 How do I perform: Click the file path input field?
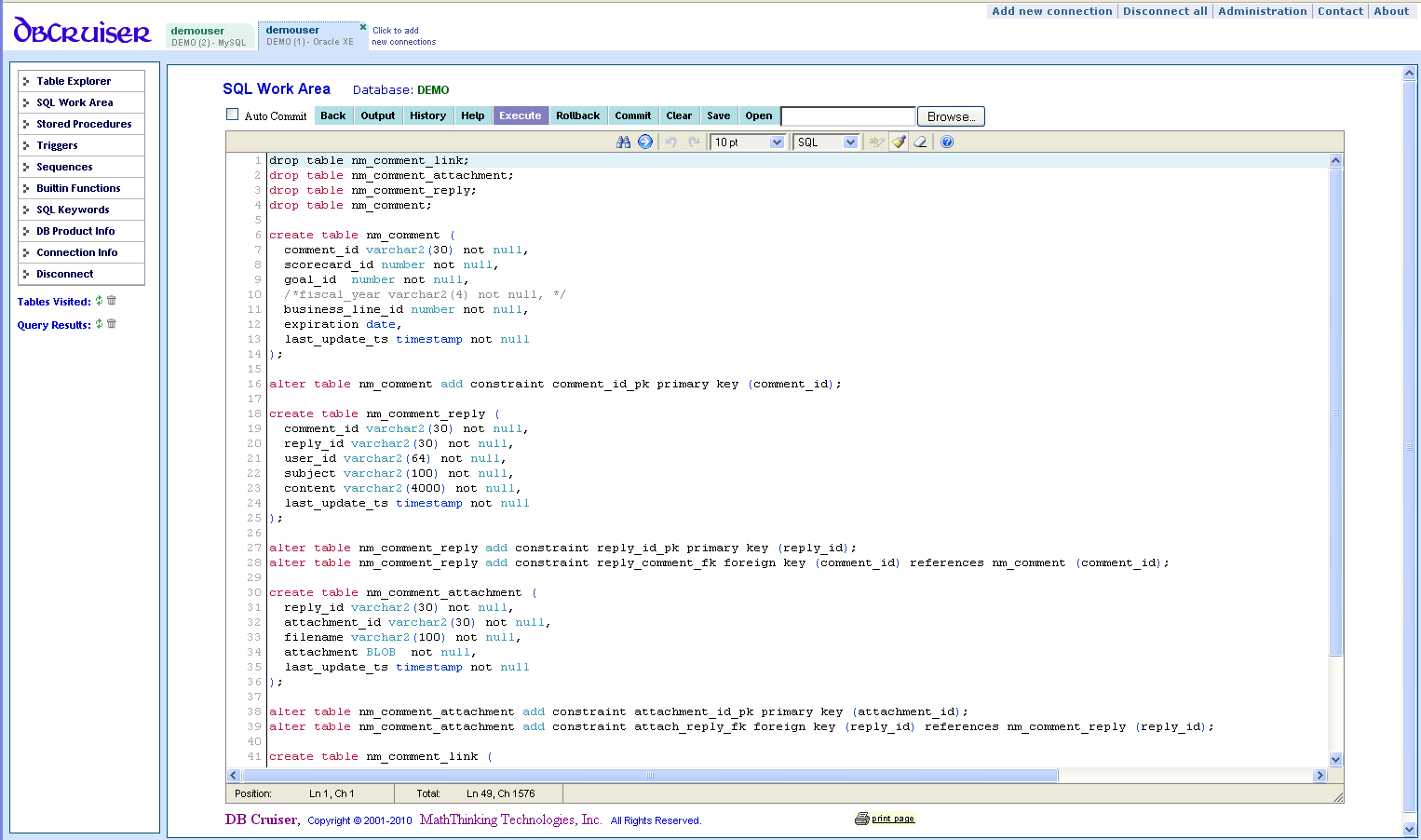848,116
